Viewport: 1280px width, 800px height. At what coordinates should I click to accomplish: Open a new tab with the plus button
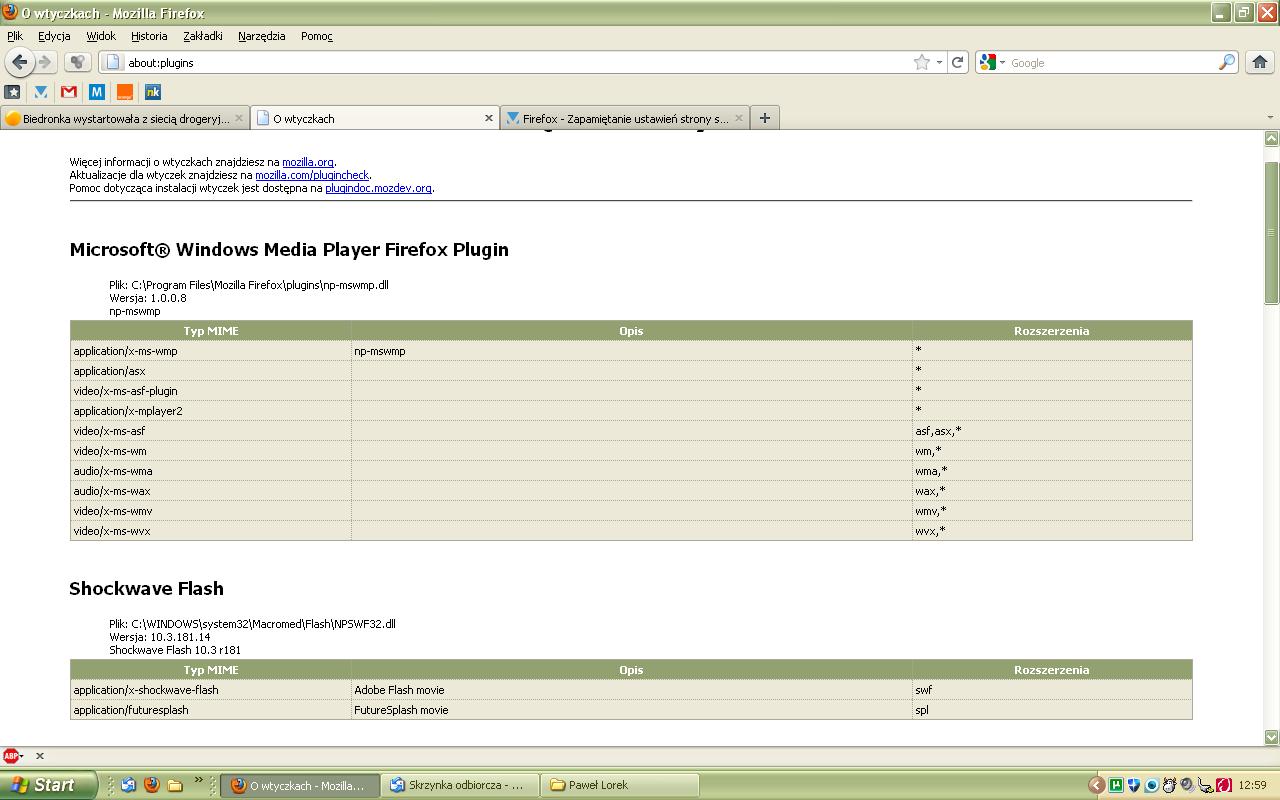tap(764, 118)
